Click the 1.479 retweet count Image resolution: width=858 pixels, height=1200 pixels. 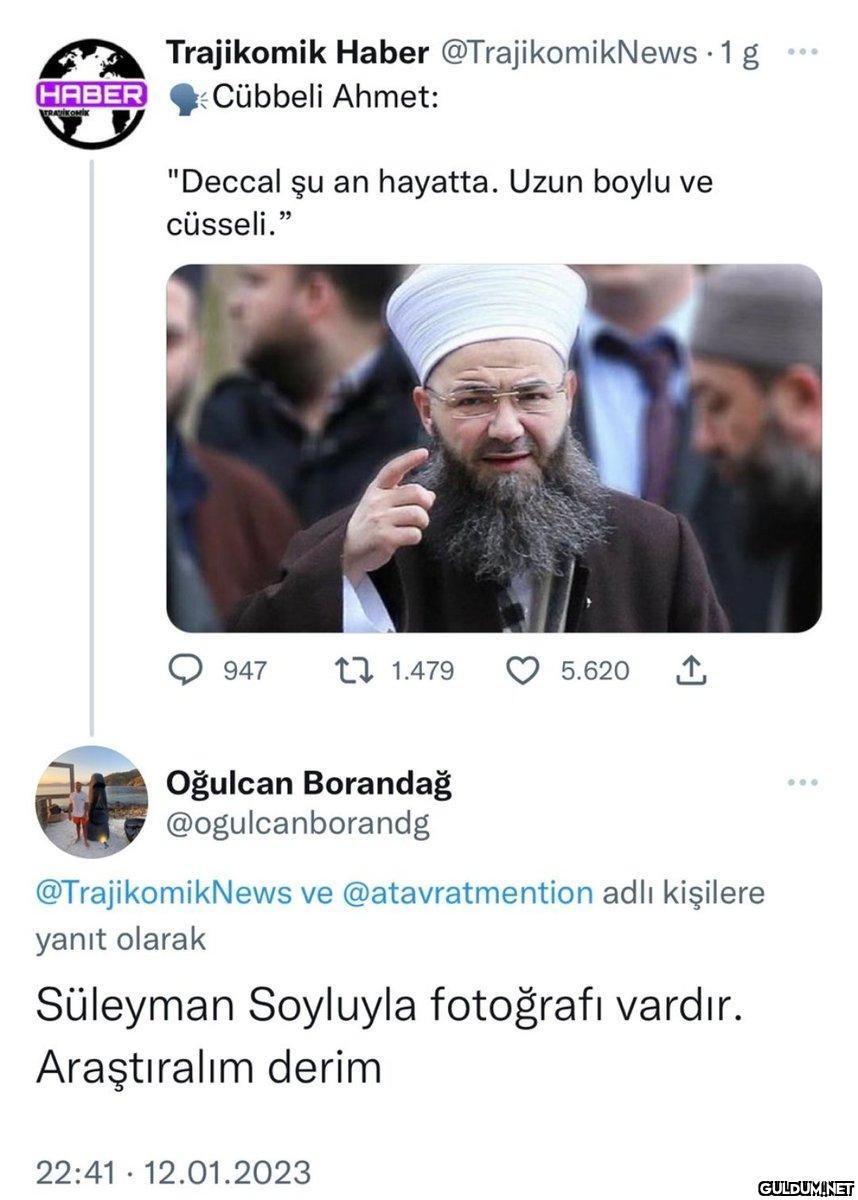click(421, 671)
